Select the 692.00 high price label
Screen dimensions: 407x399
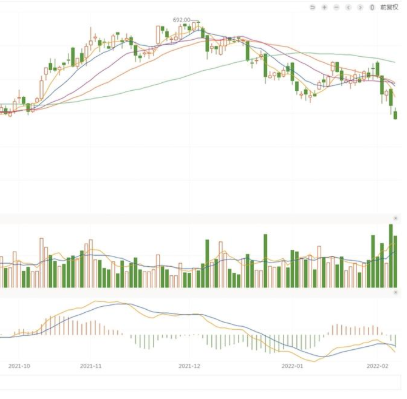pyautogui.click(x=181, y=20)
